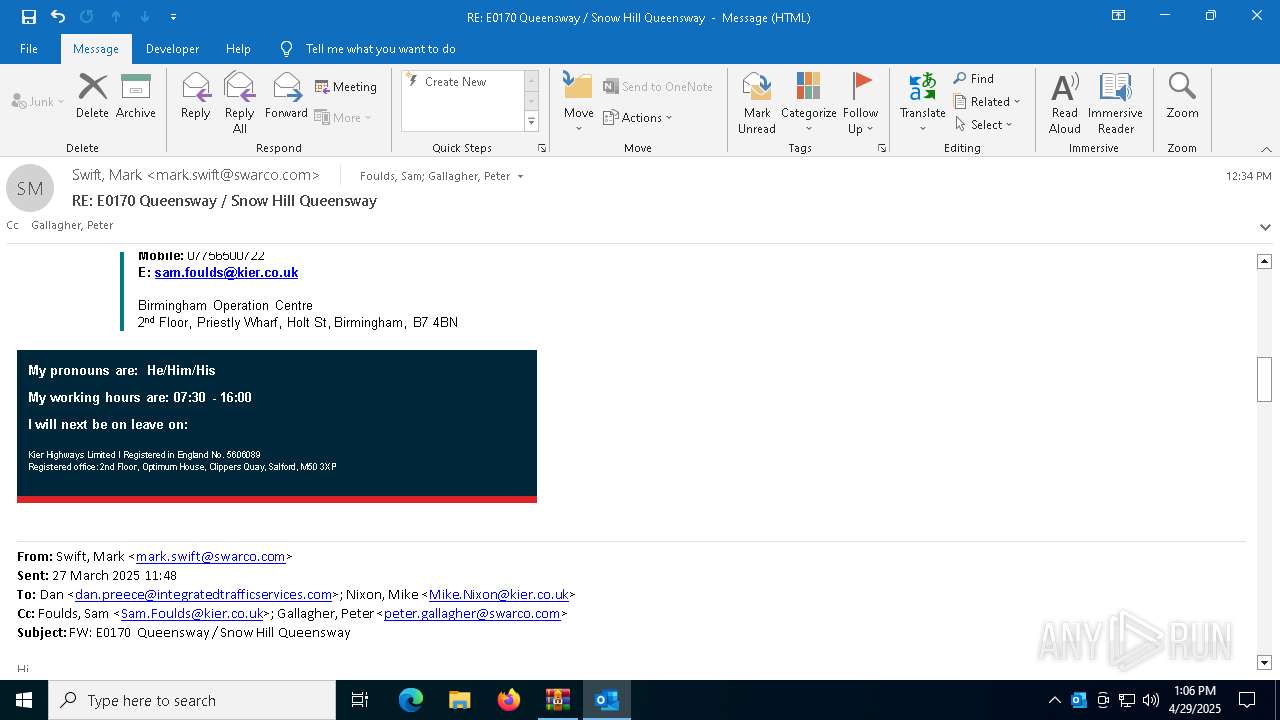Expand the recipients list dropdown
Viewport: 1280px width, 720px height.
[520, 176]
